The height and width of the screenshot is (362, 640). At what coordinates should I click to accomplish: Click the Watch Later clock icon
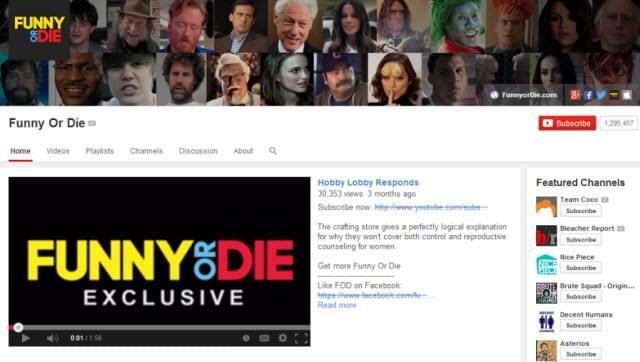click(246, 338)
